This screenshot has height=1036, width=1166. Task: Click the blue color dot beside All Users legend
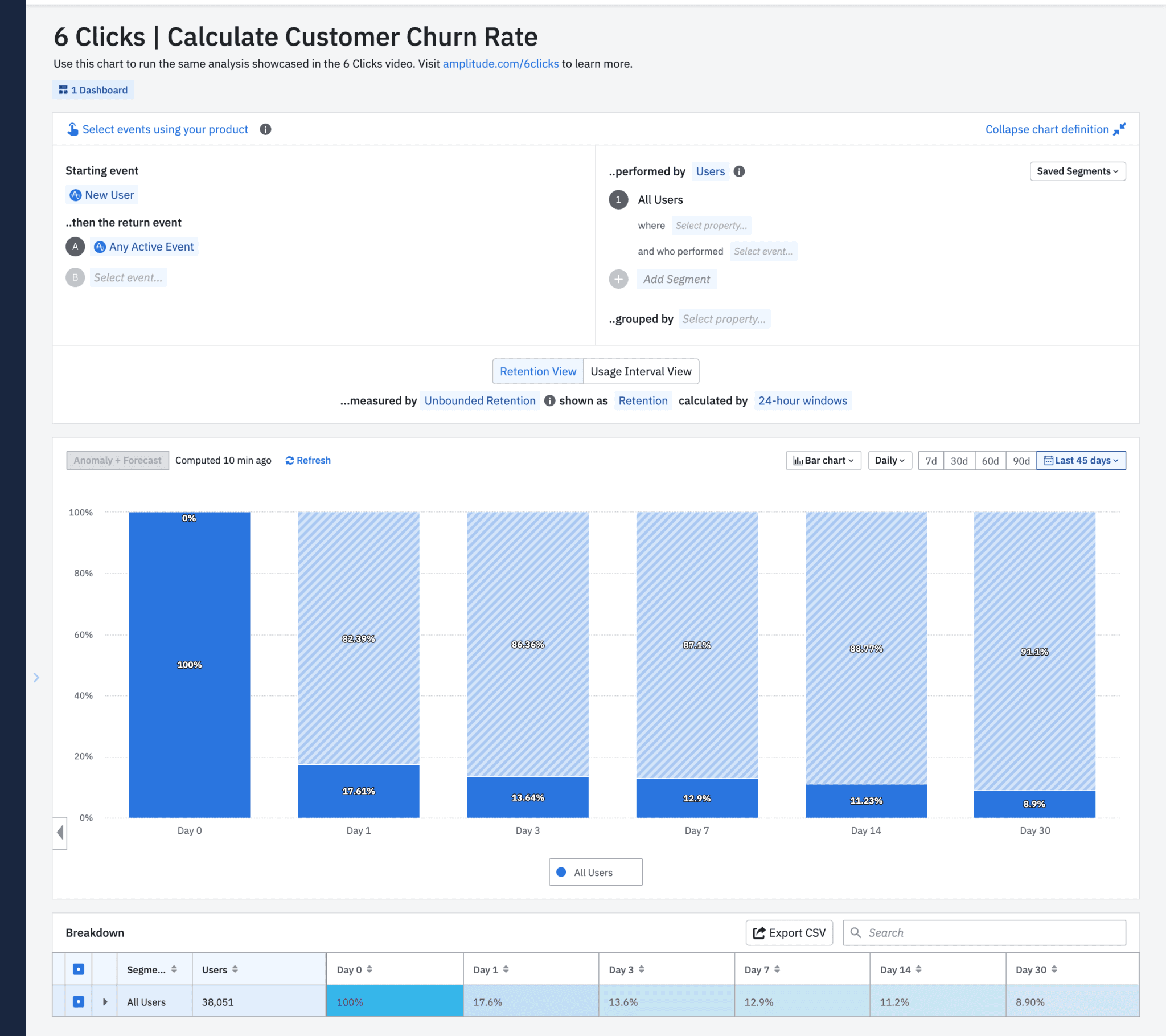point(563,871)
